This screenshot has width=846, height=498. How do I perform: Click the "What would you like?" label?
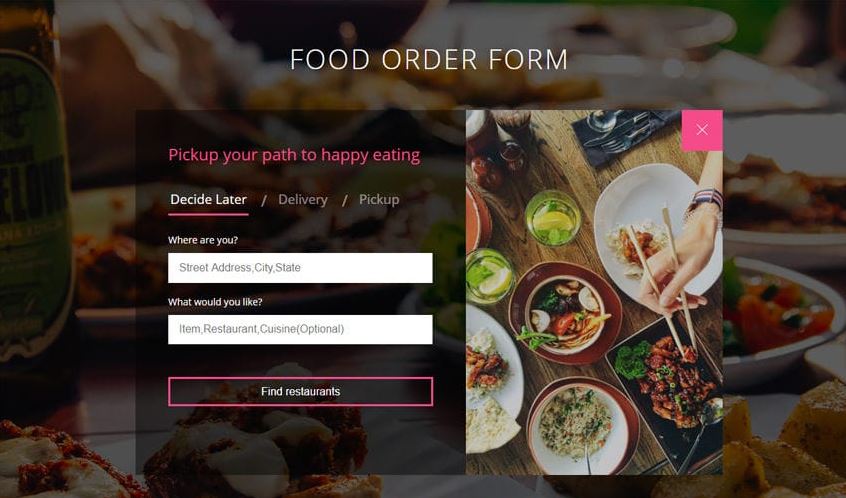215,302
